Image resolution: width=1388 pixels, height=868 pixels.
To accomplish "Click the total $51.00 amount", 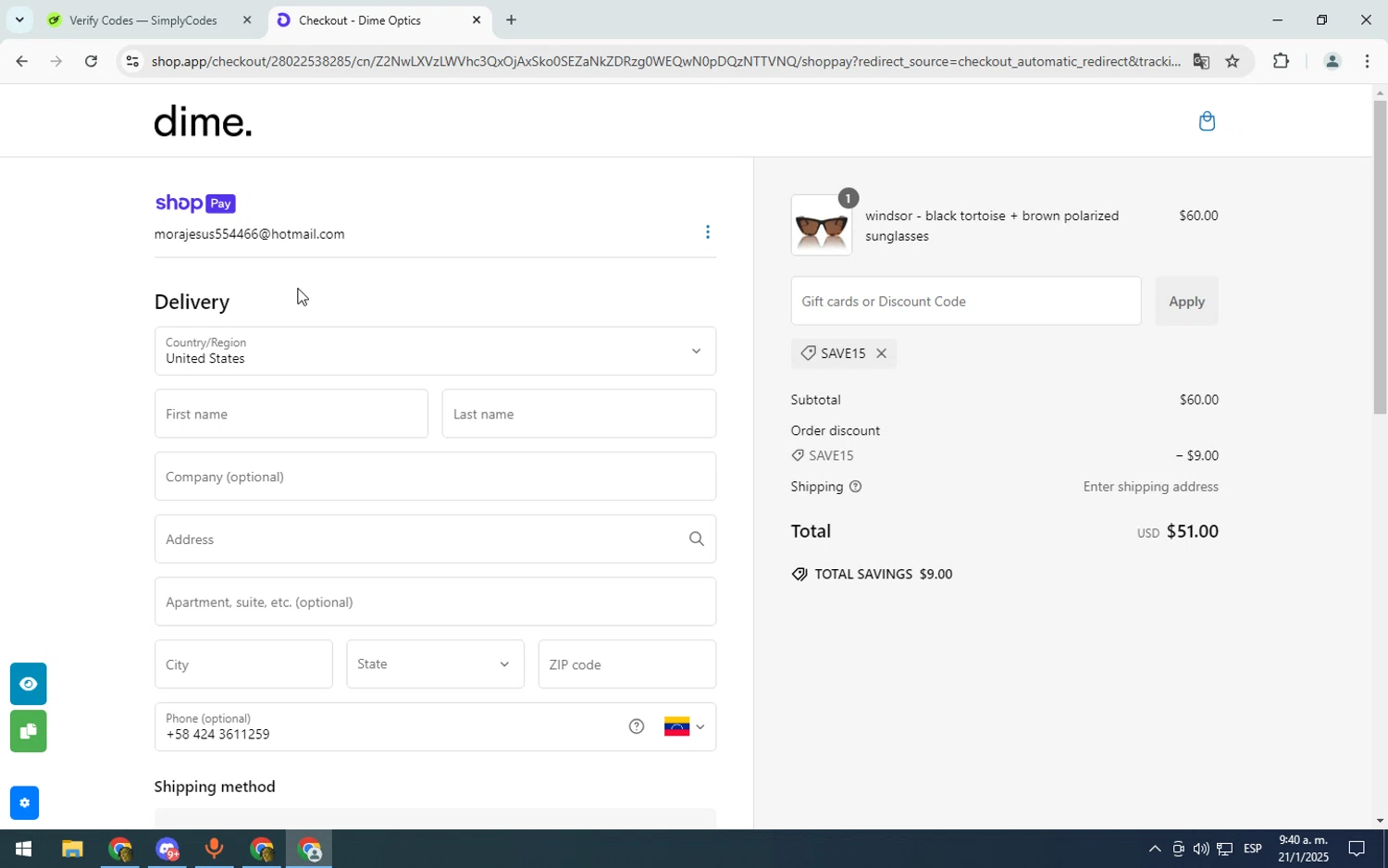I will point(1192,531).
